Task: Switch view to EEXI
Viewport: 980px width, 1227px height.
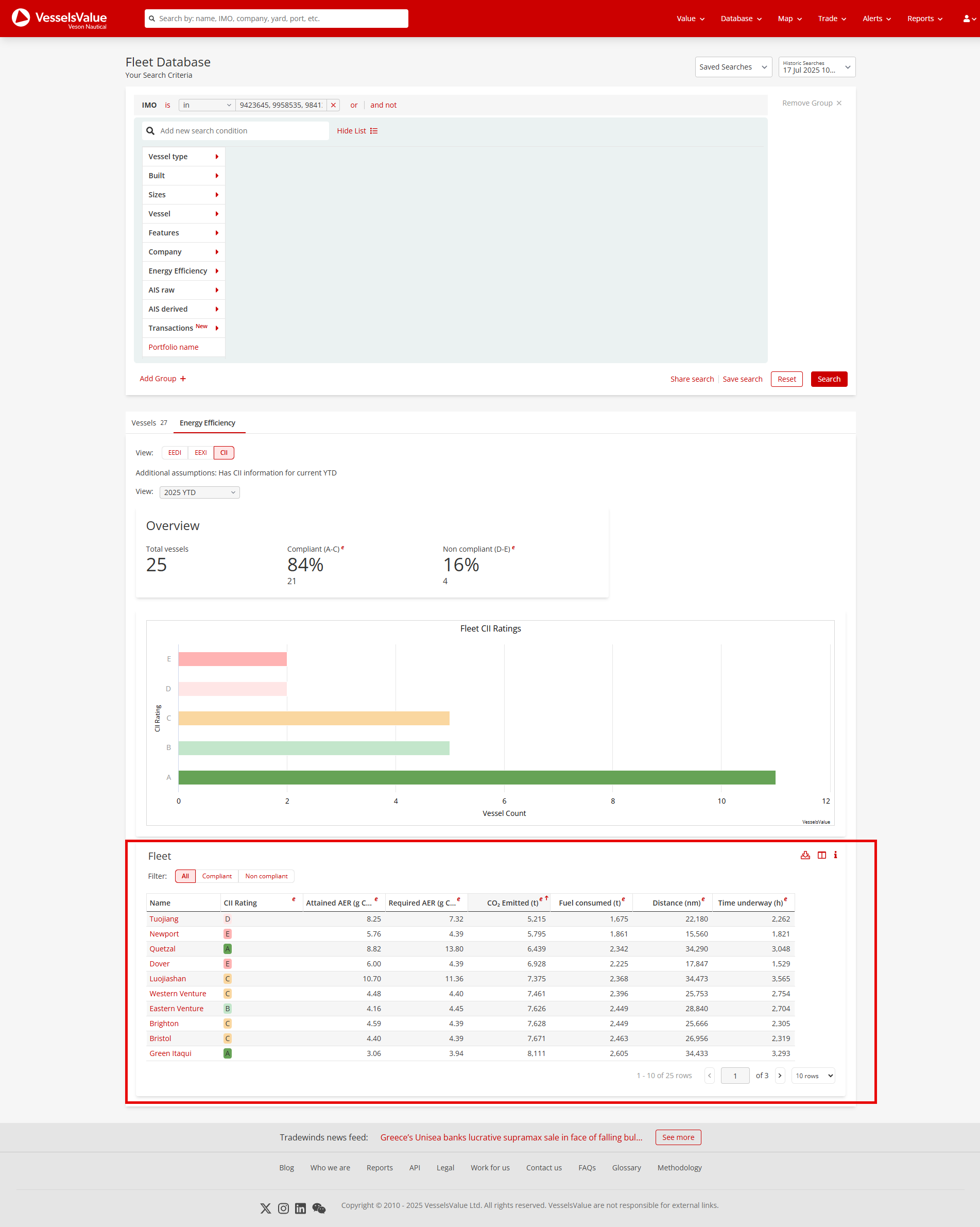Action: pos(200,452)
